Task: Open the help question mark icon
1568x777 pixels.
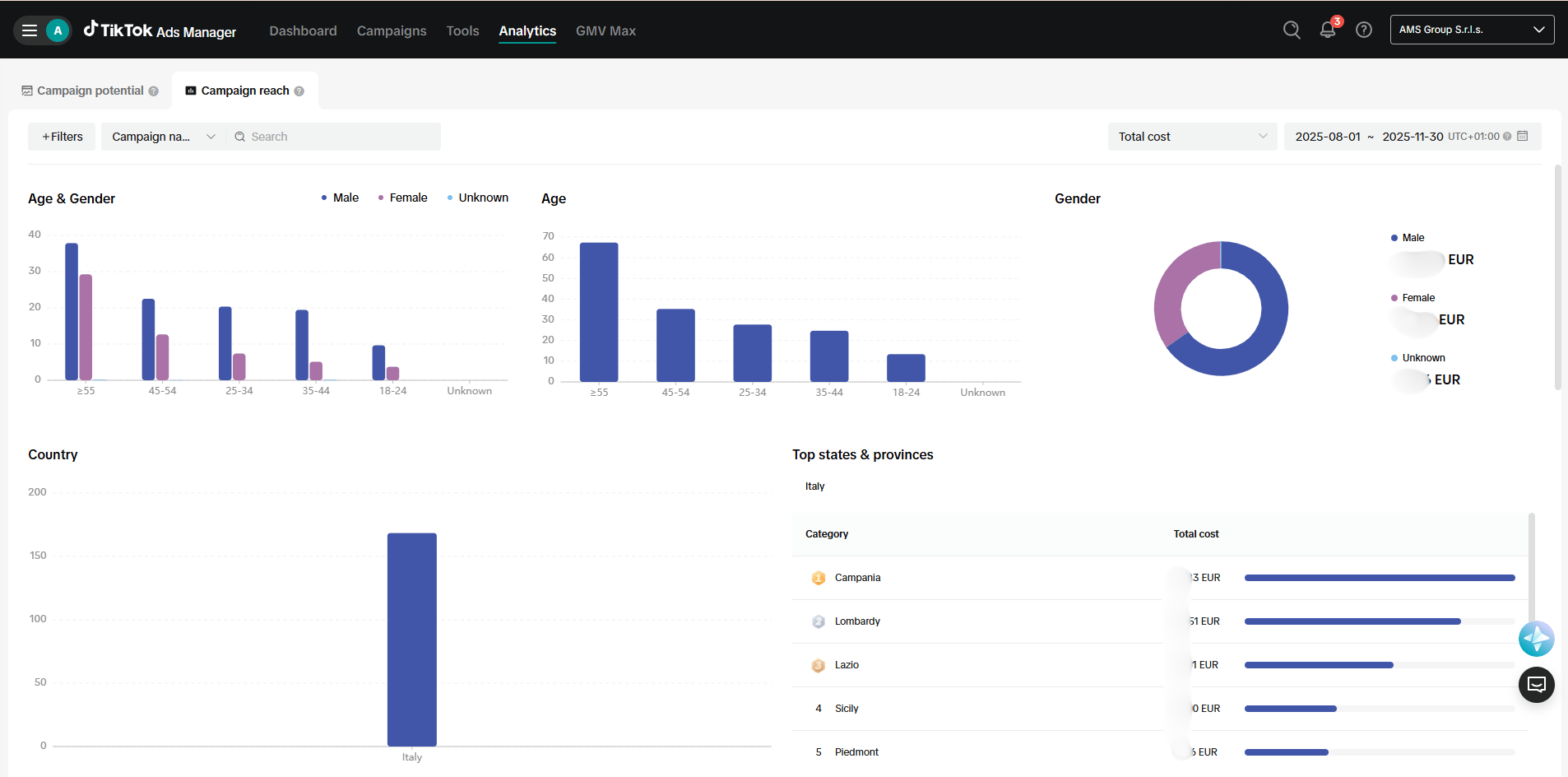Action: point(1364,30)
